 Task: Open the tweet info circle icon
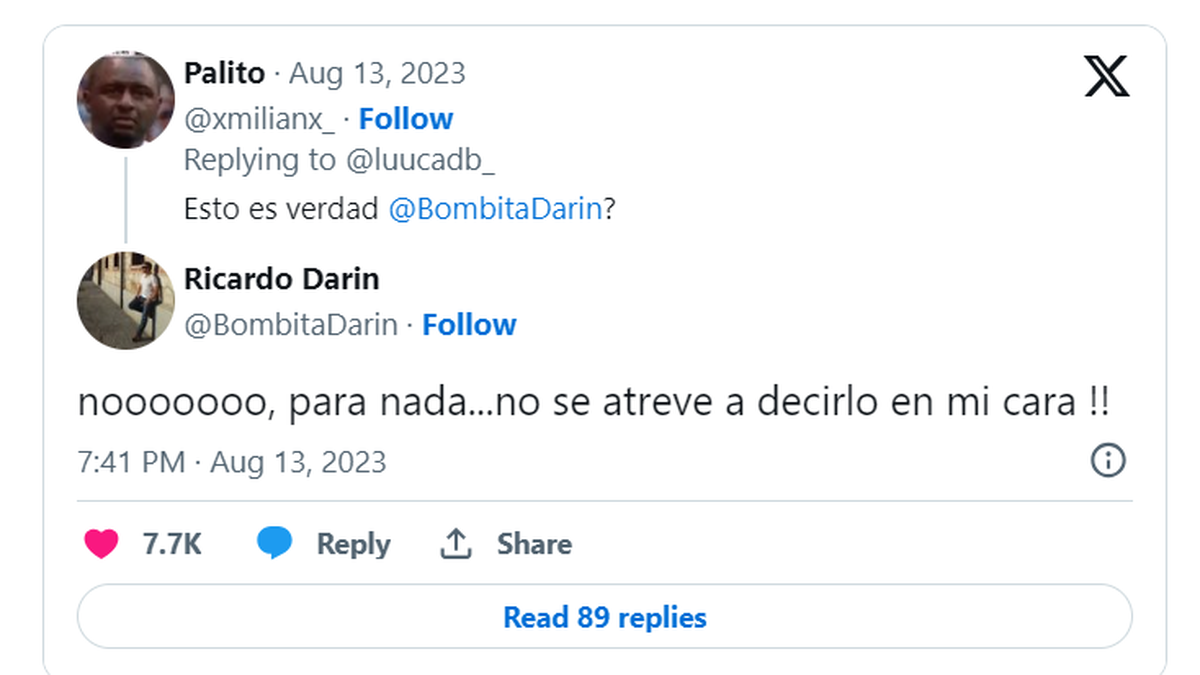click(1108, 461)
